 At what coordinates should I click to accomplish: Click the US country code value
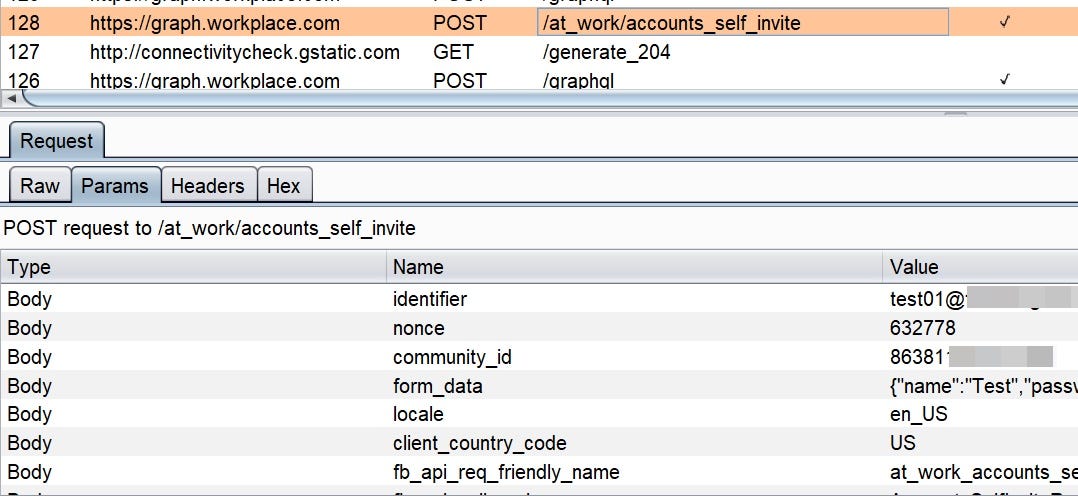tap(903, 442)
